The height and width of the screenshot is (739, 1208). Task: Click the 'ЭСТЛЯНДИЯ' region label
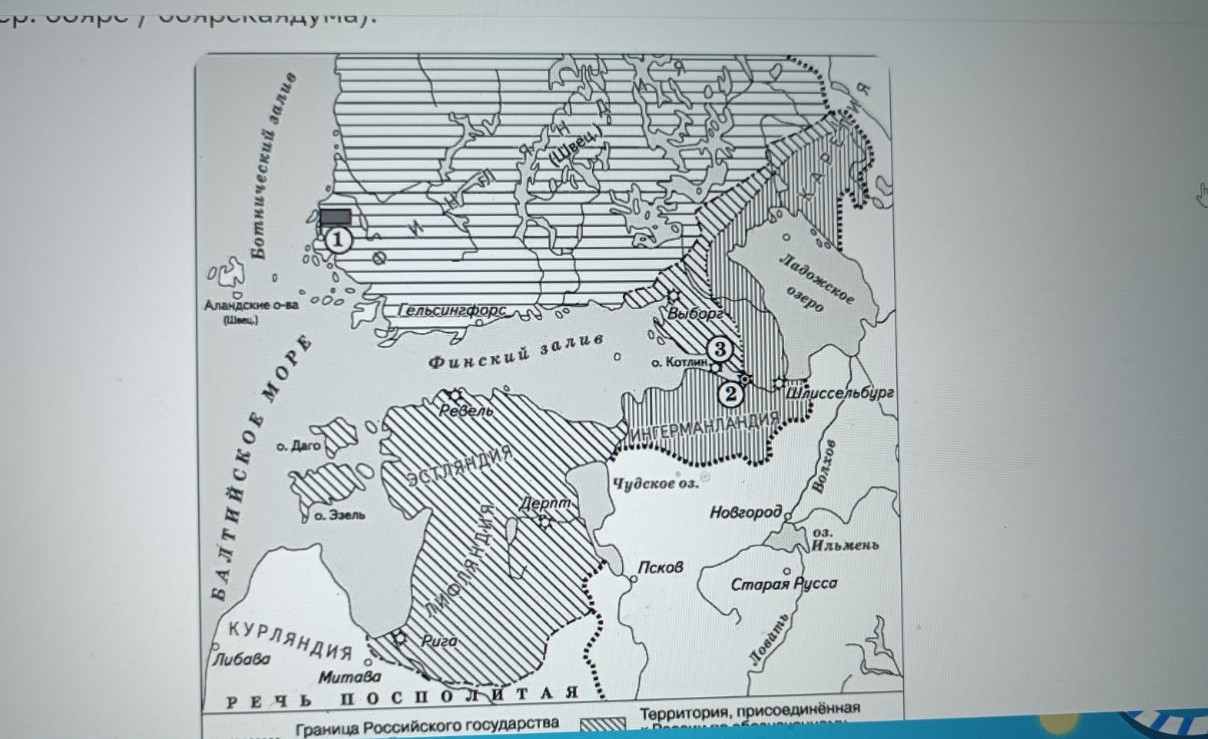[460, 467]
